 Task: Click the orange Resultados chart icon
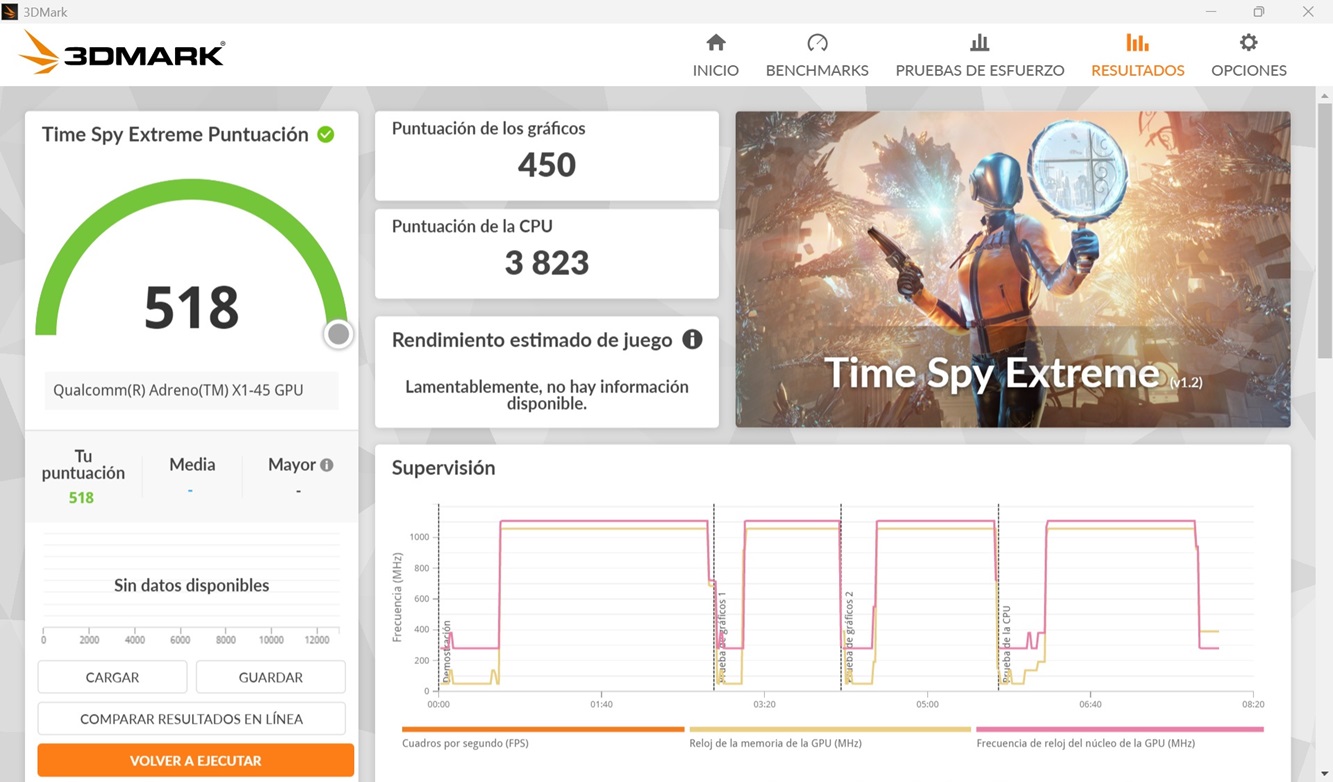[x=1137, y=43]
